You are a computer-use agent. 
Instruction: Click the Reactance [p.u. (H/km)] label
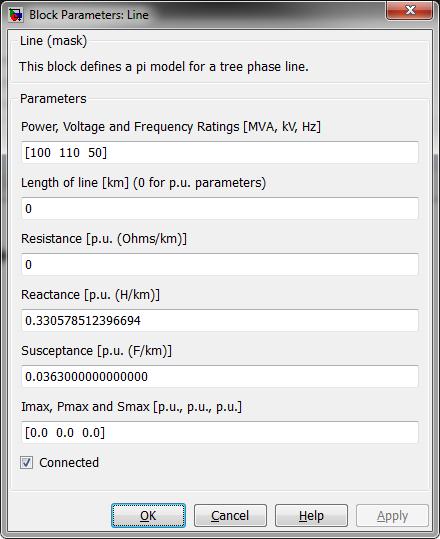[90, 295]
